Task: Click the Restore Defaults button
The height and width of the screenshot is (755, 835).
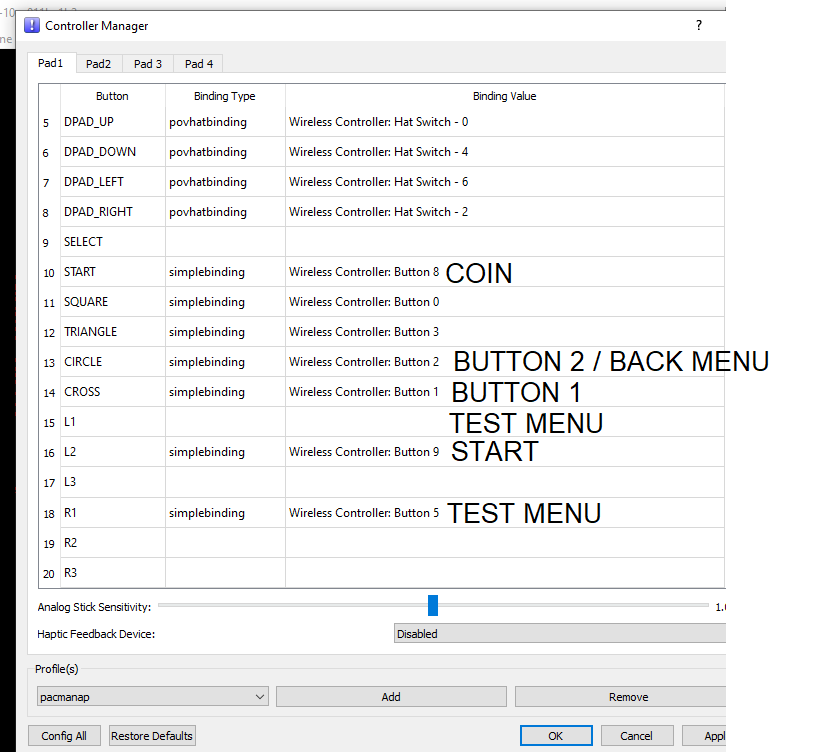Action: pyautogui.click(x=152, y=735)
